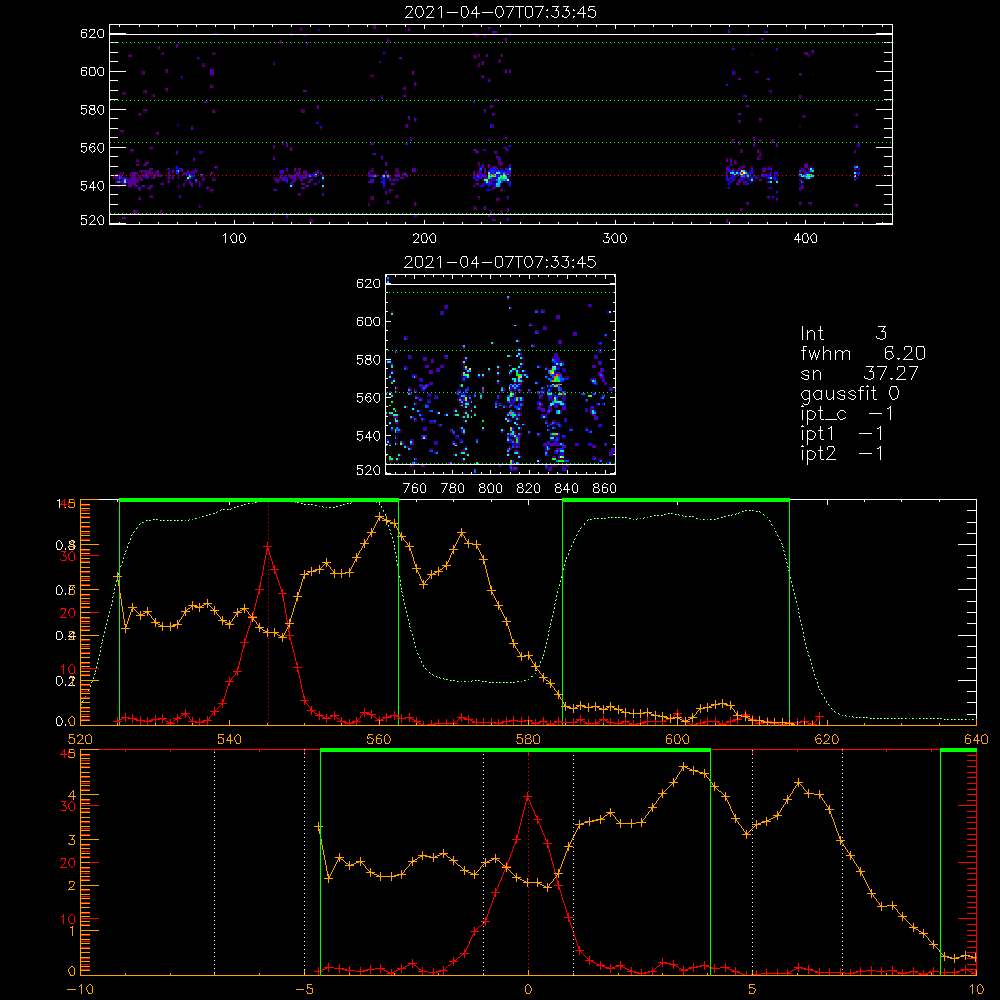Click the 820 tick label under the middle image
Screen dimensions: 1000x1000
point(529,489)
